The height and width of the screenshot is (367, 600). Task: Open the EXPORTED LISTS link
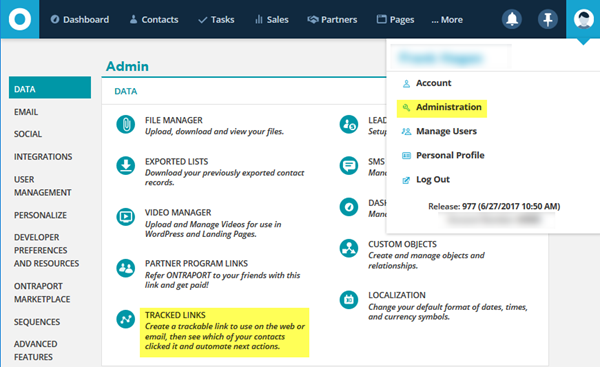tap(176, 162)
